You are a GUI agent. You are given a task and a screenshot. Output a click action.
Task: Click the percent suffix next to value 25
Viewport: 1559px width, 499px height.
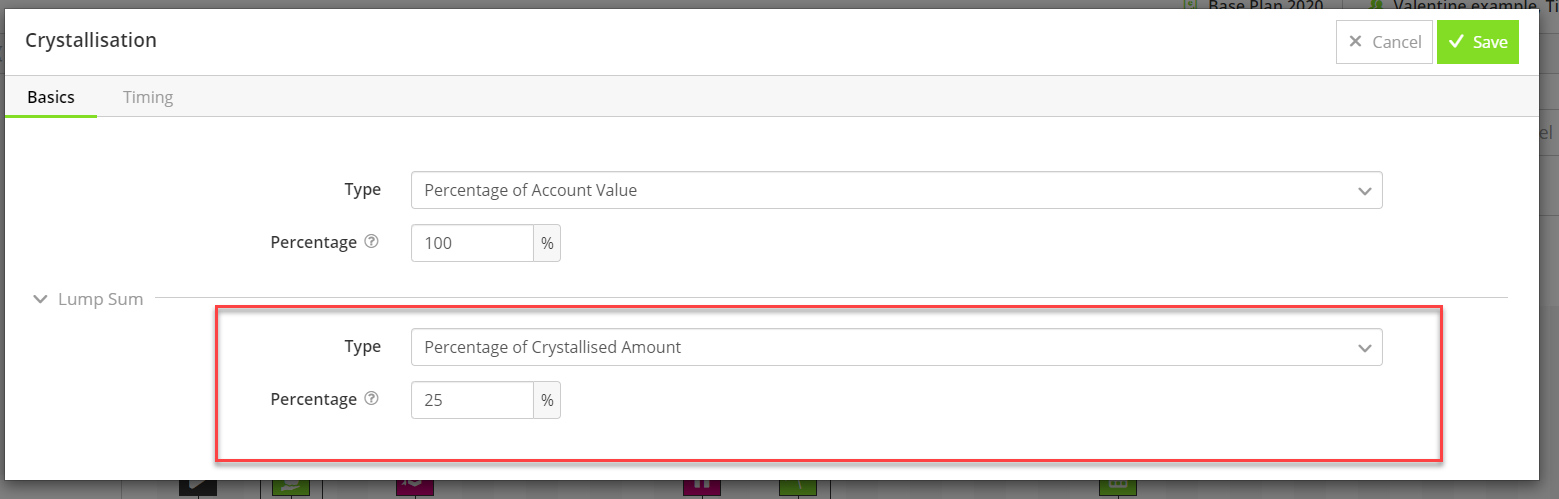click(x=547, y=400)
